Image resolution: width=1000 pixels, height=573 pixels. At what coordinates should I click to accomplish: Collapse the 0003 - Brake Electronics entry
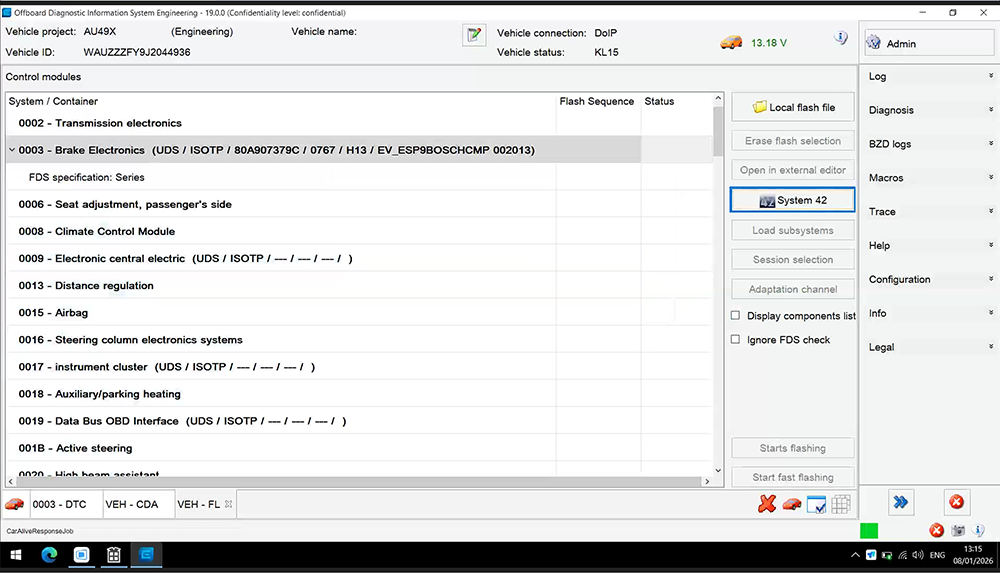(x=11, y=150)
